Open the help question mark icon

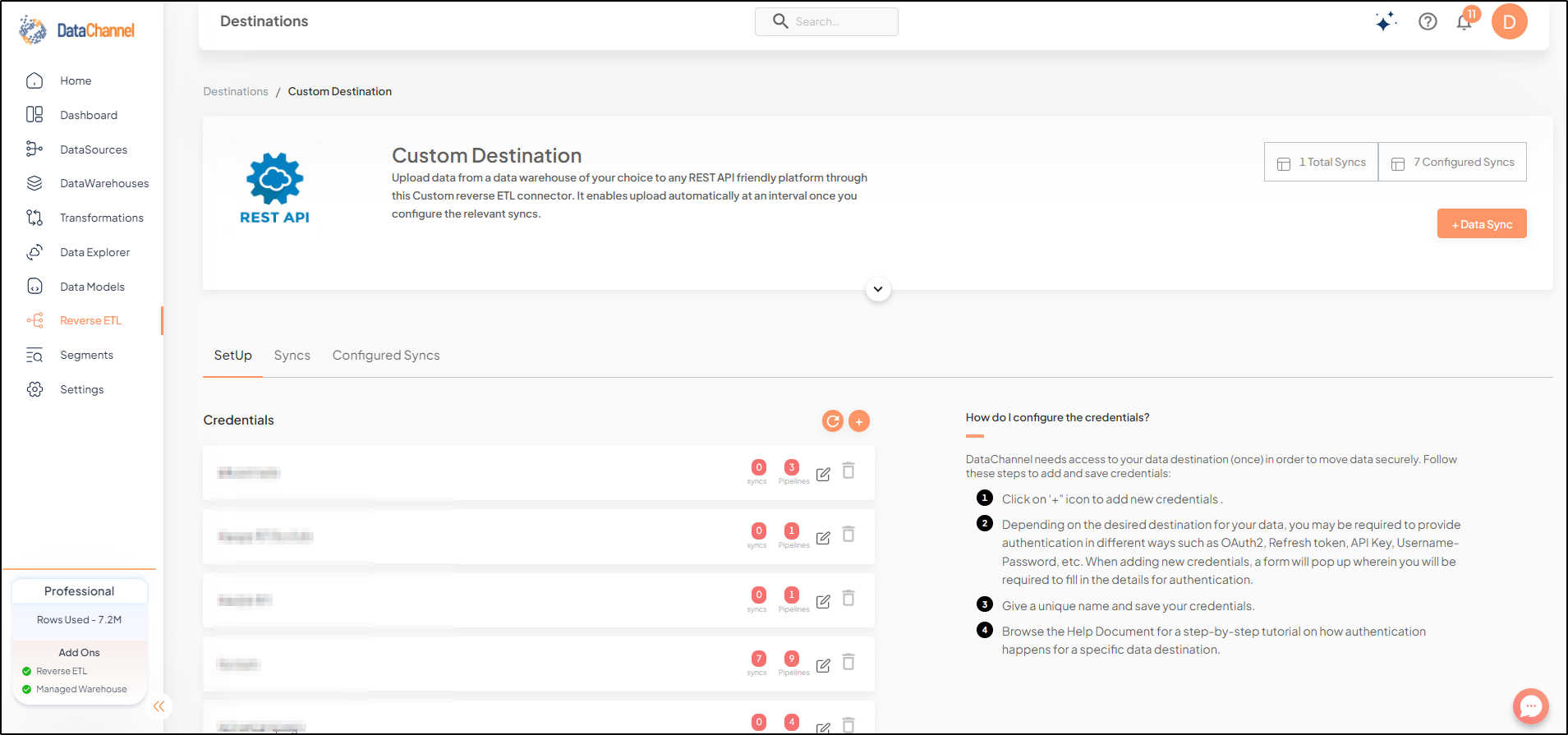click(1428, 21)
